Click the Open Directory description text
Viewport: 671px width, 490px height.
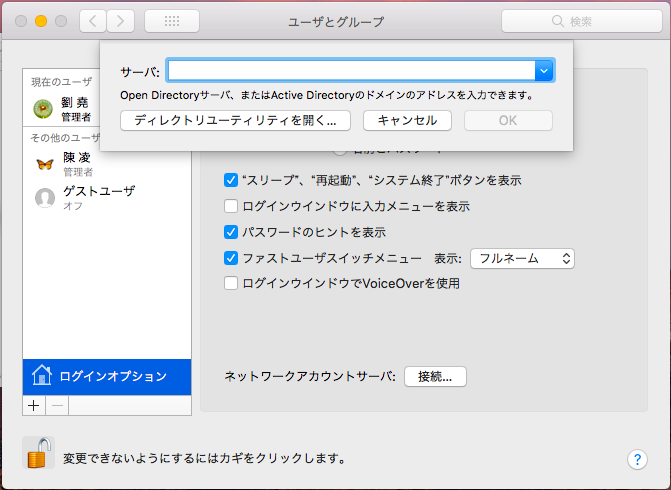point(327,95)
